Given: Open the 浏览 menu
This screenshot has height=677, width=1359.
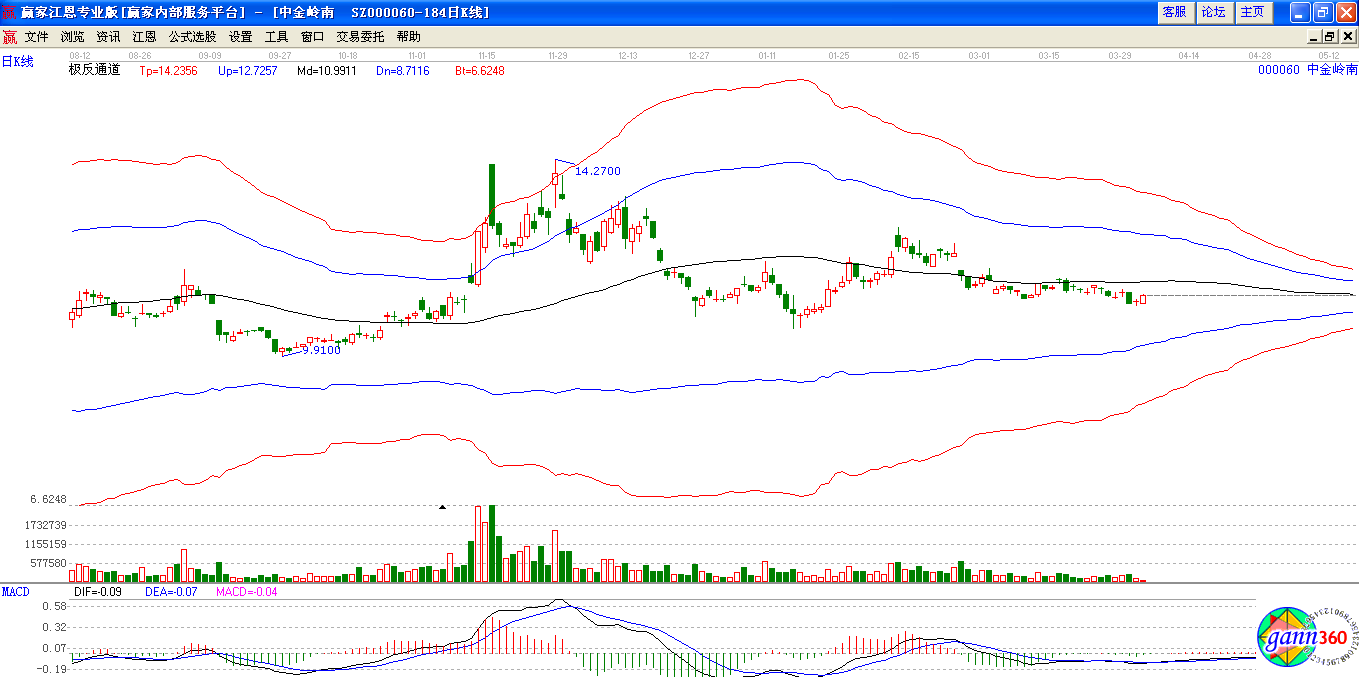Looking at the screenshot, I should click(72, 36).
